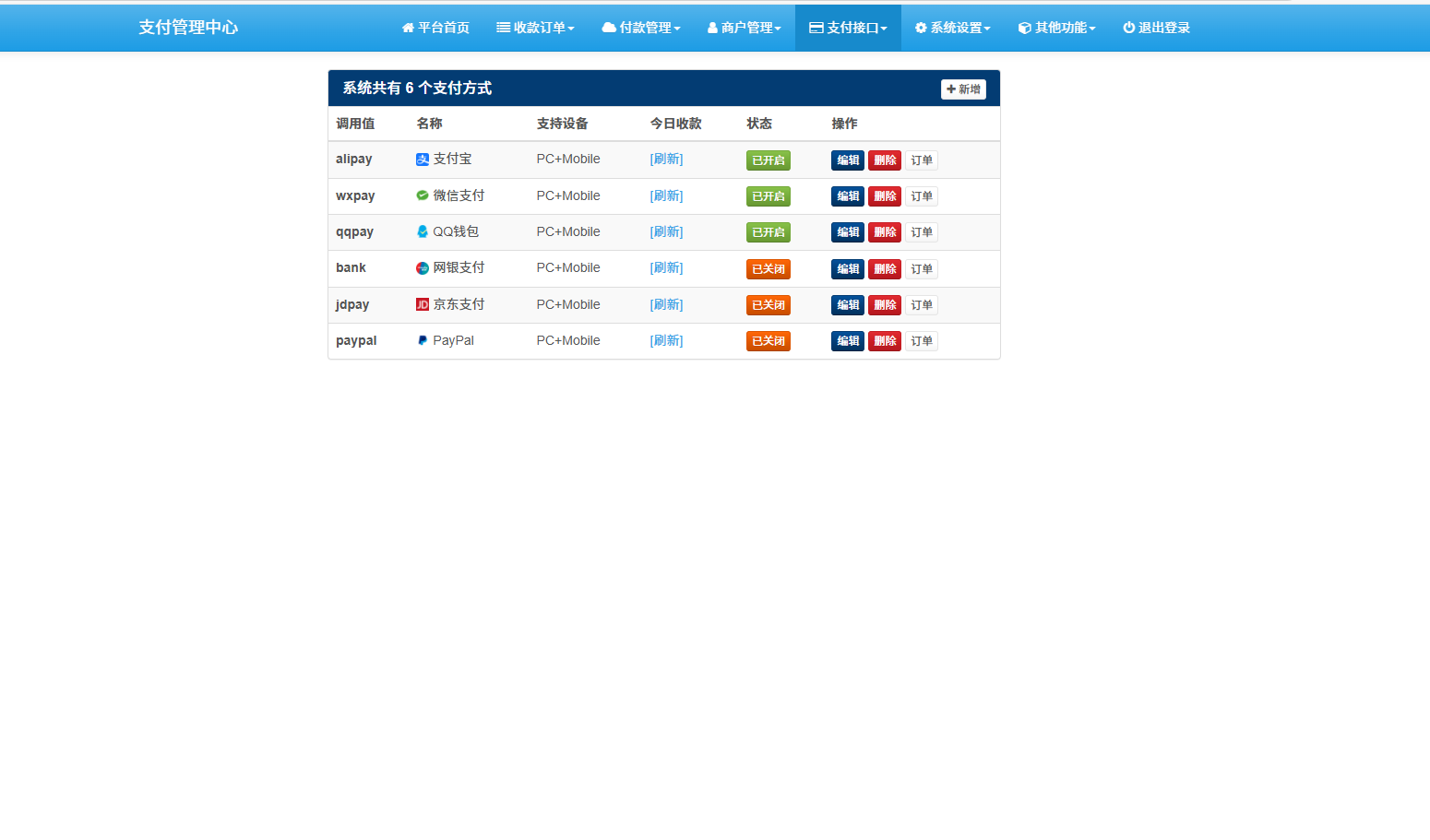Click the bank payment logo icon
Viewport: 1430px width, 840px height.
pos(423,268)
